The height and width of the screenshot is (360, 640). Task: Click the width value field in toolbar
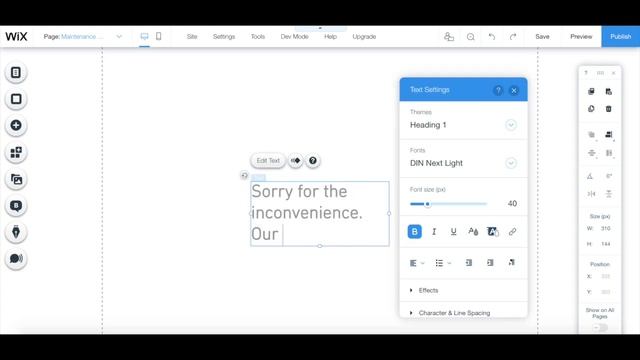coord(606,229)
